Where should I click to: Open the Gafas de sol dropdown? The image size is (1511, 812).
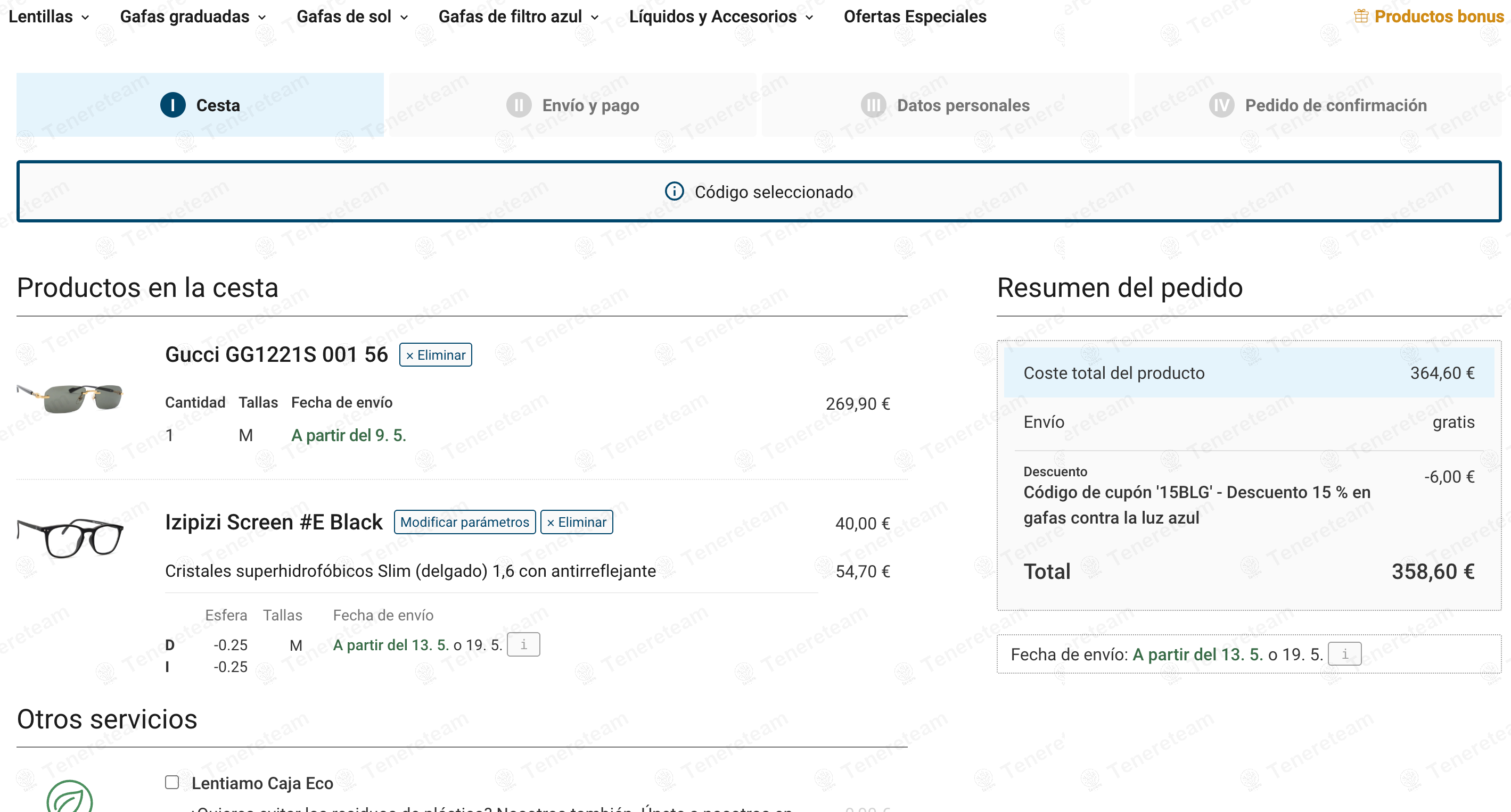coord(352,16)
